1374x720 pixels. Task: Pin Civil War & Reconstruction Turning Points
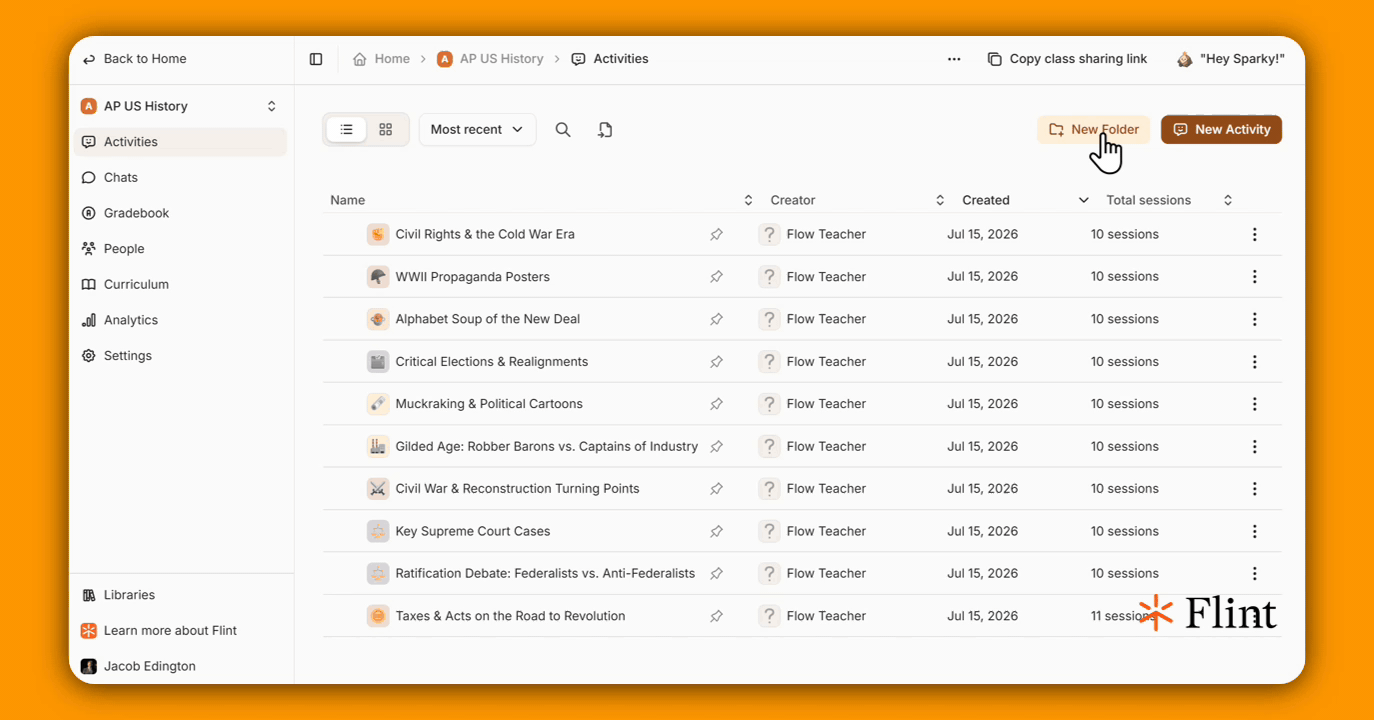tap(716, 489)
